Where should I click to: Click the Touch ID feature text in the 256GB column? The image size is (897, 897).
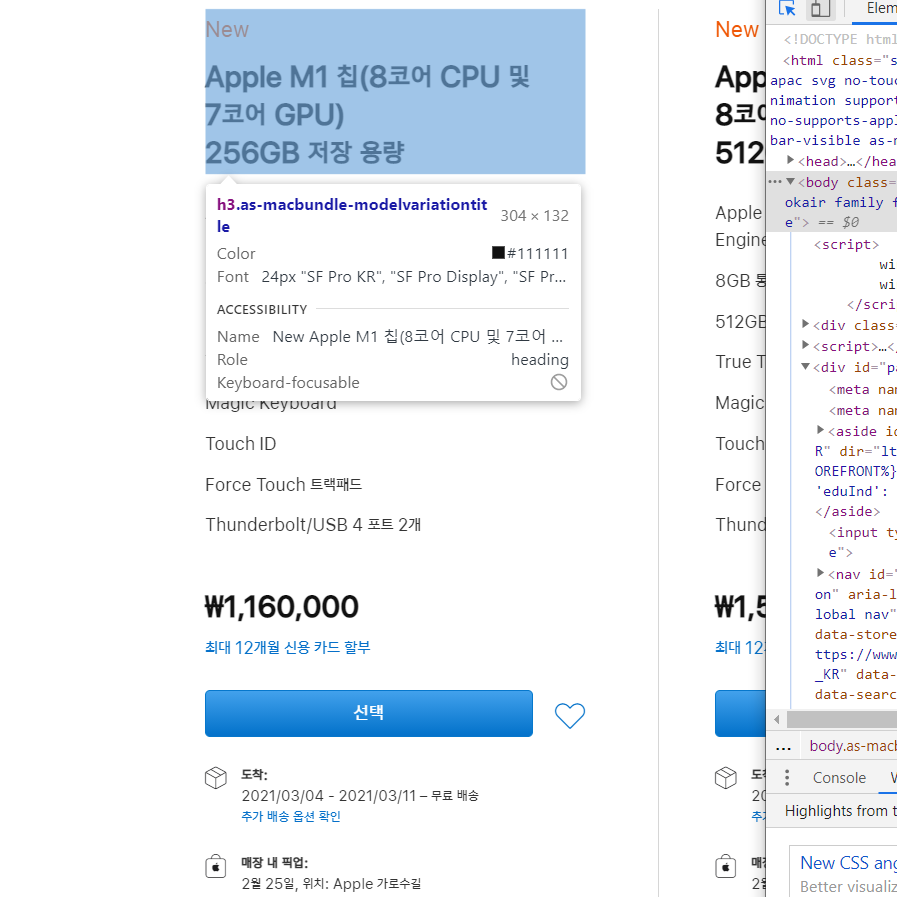pos(241,444)
